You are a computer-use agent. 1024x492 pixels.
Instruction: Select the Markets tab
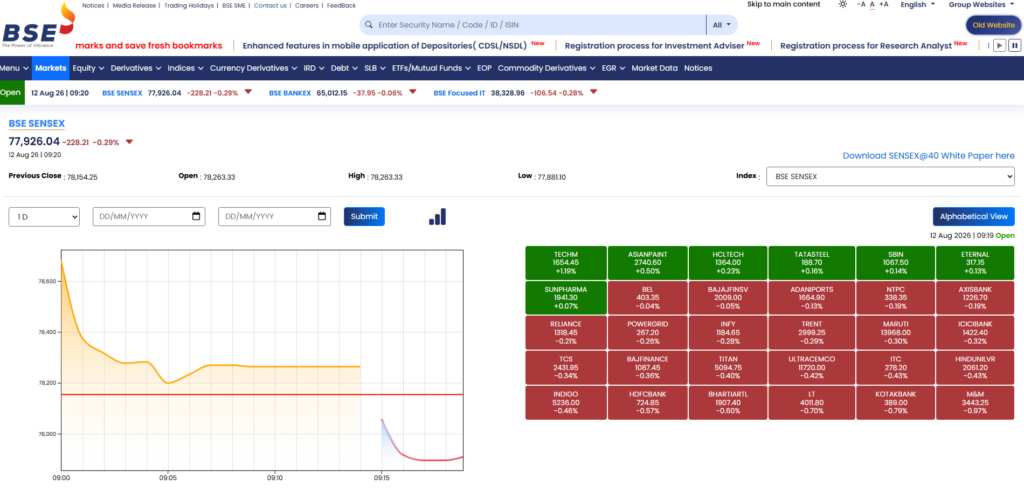pos(51,68)
